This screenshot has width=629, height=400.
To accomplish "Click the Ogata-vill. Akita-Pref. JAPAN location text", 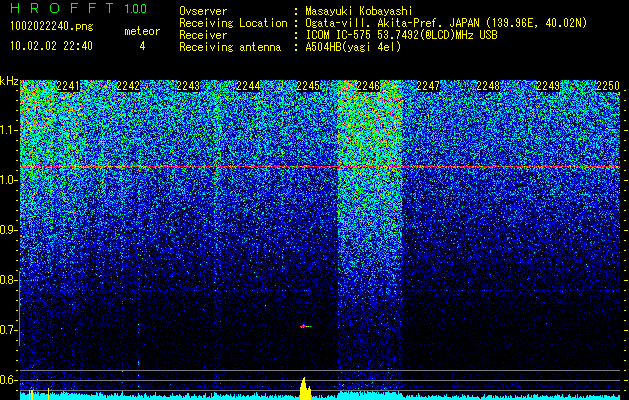I will tap(446, 23).
